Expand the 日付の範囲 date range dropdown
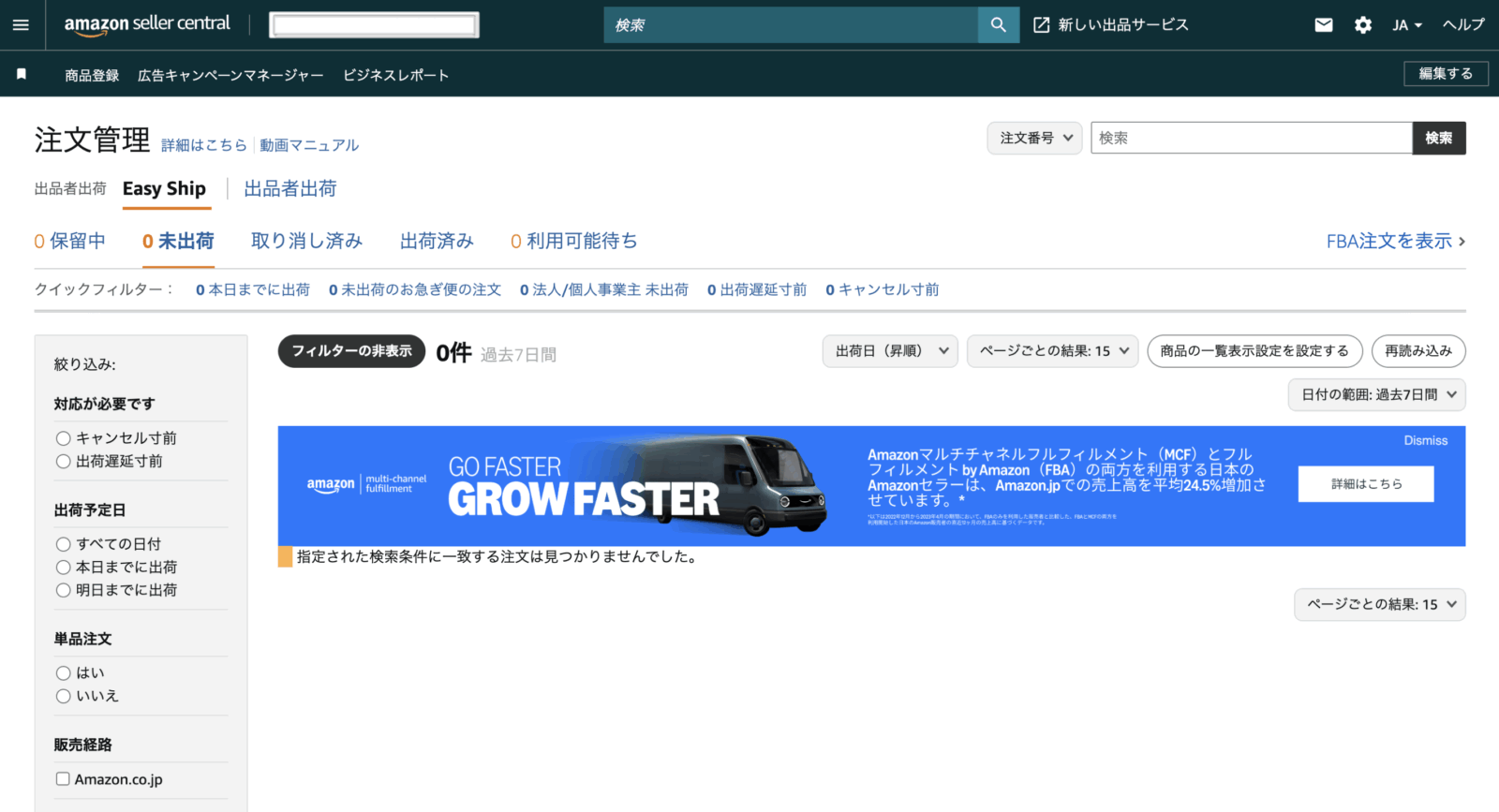This screenshot has height=812, width=1499. tap(1376, 395)
